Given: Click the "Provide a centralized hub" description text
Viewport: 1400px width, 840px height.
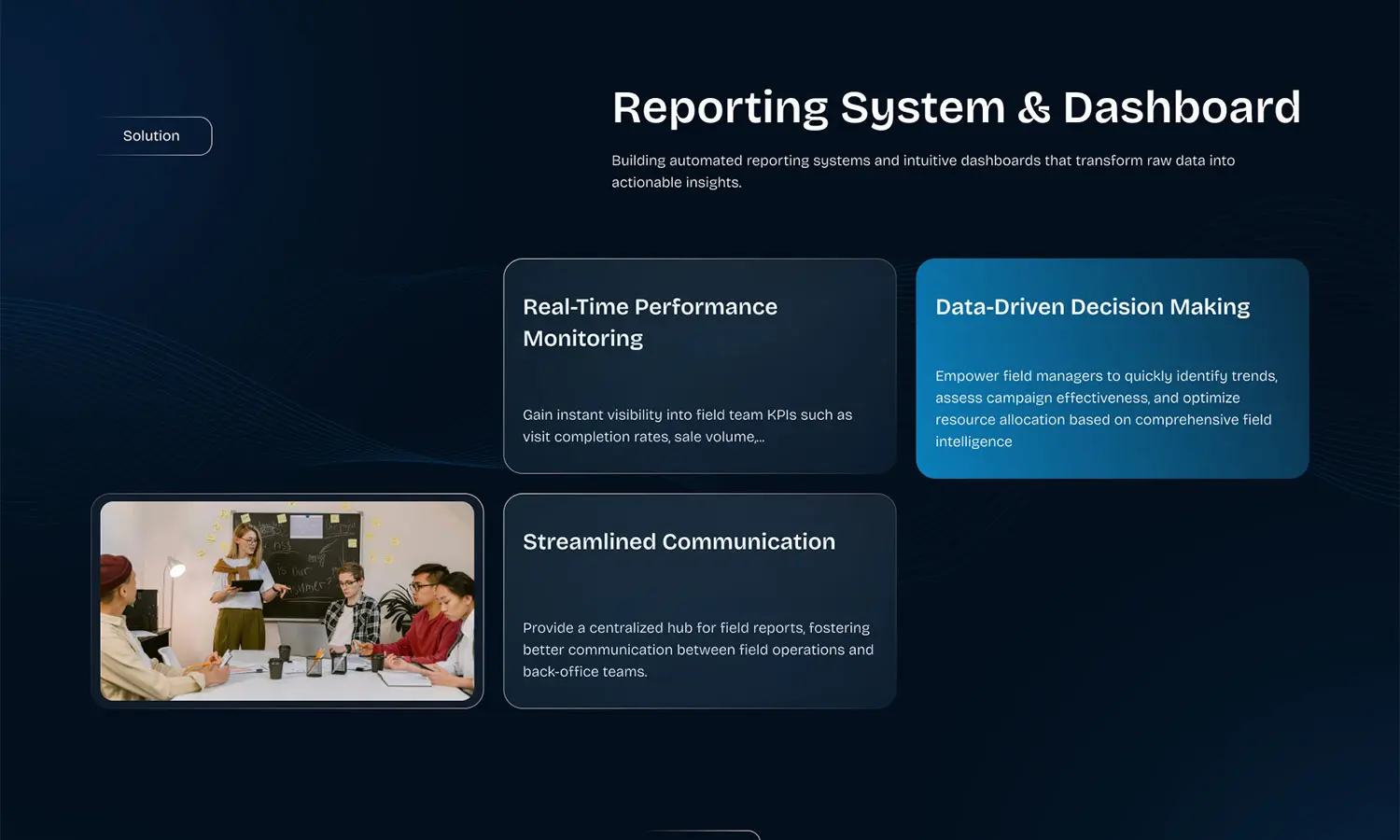Looking at the screenshot, I should (697, 650).
